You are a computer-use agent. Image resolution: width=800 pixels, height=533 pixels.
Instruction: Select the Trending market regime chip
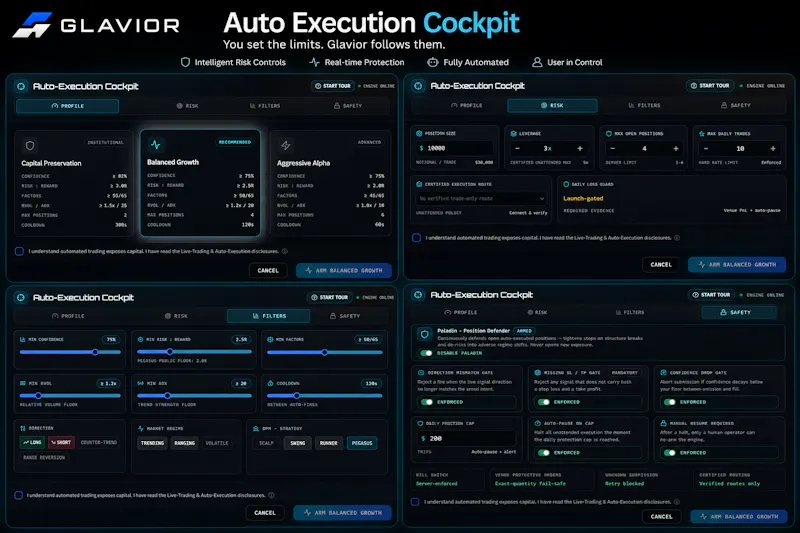[x=153, y=443]
